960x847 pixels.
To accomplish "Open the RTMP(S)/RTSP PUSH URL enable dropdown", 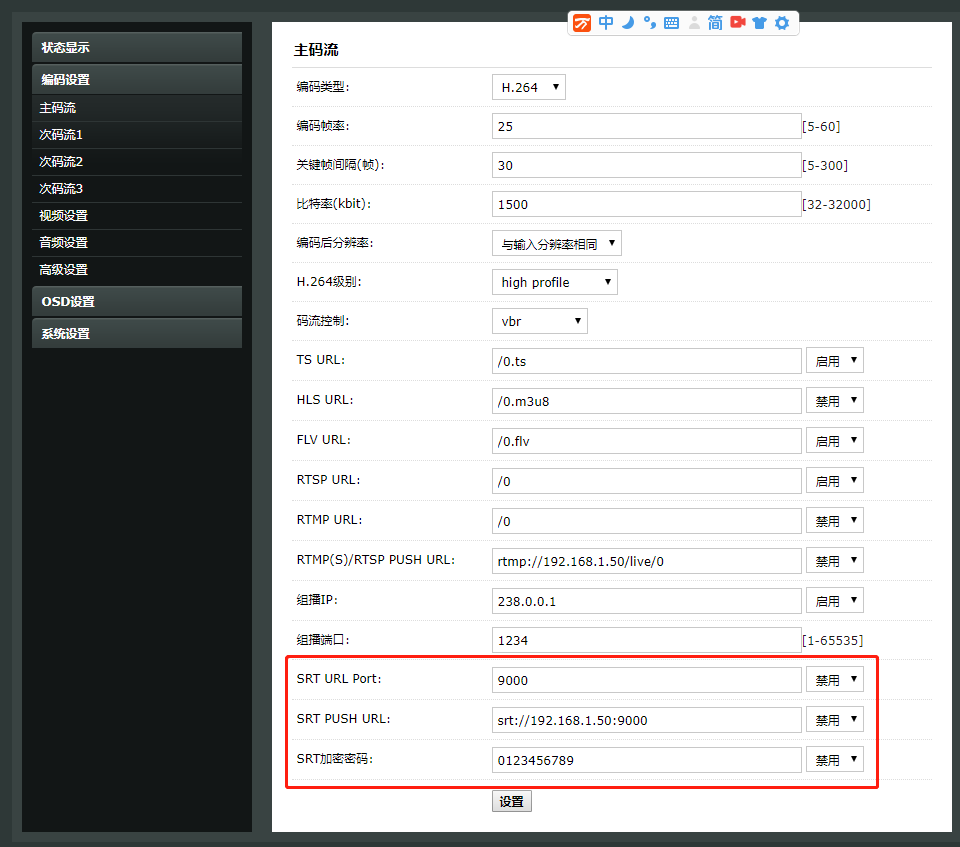I will [834, 560].
